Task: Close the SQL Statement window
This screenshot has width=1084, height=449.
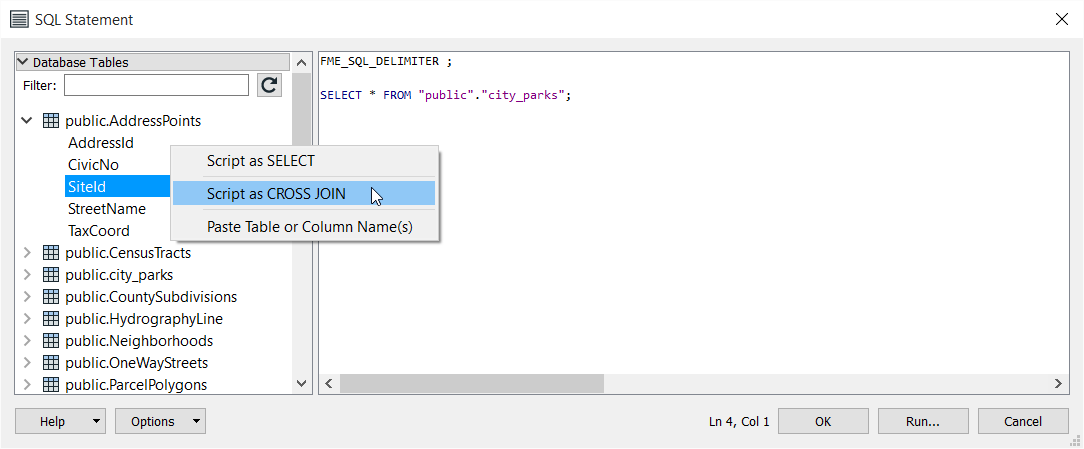Action: 1062,19
